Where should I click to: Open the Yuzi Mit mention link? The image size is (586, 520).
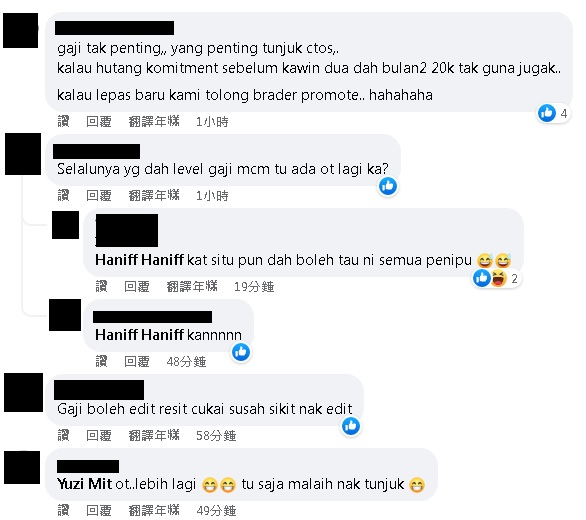(x=84, y=484)
